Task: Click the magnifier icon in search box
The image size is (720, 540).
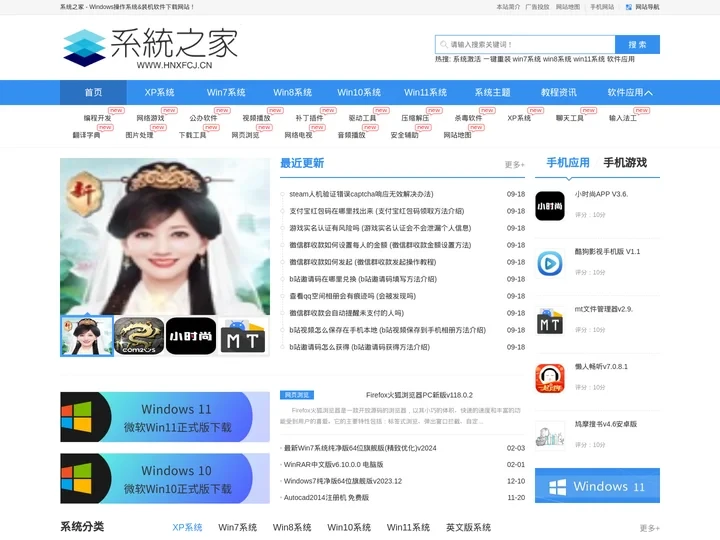Action: point(444,45)
